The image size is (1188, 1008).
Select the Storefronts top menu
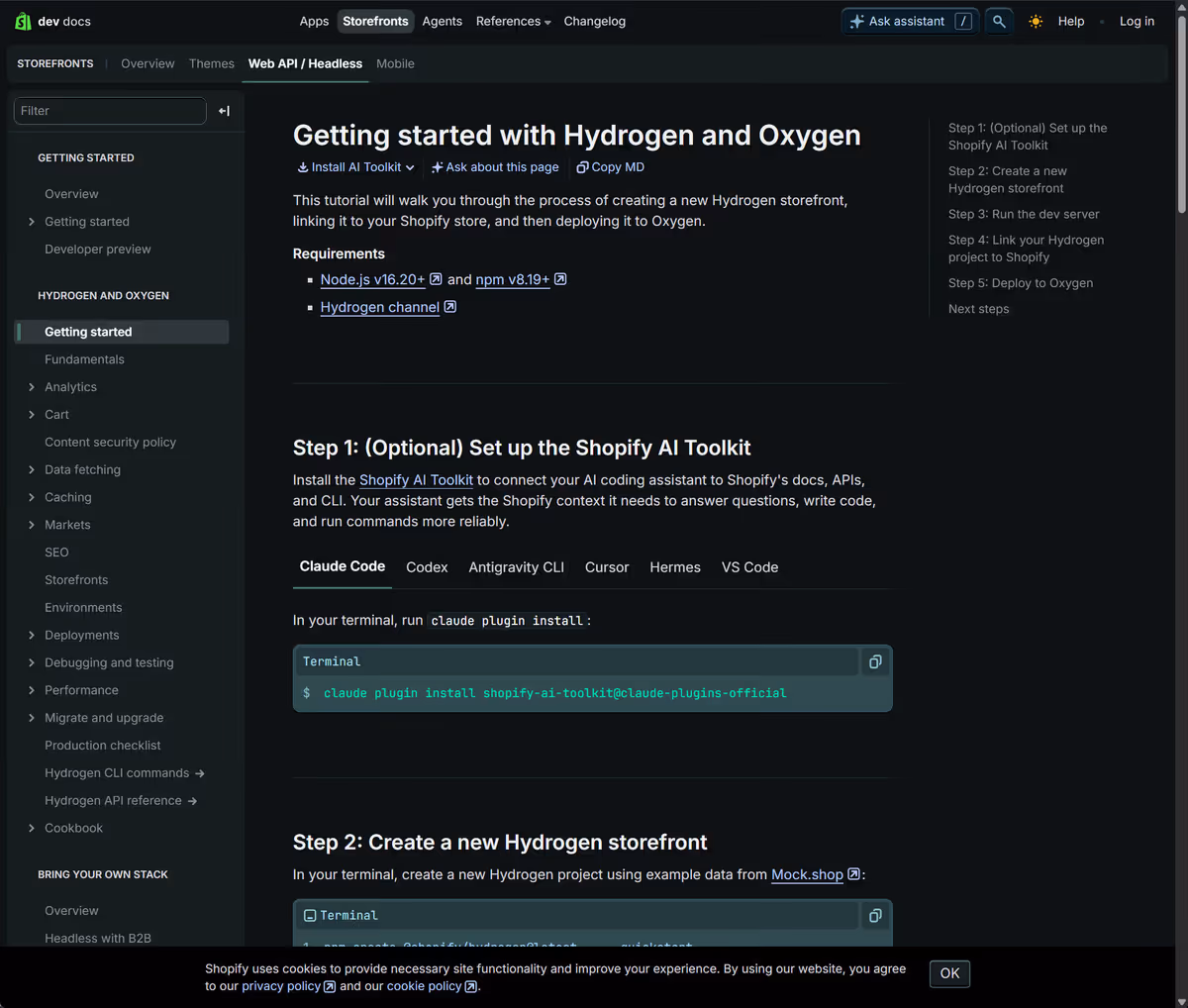tap(375, 21)
